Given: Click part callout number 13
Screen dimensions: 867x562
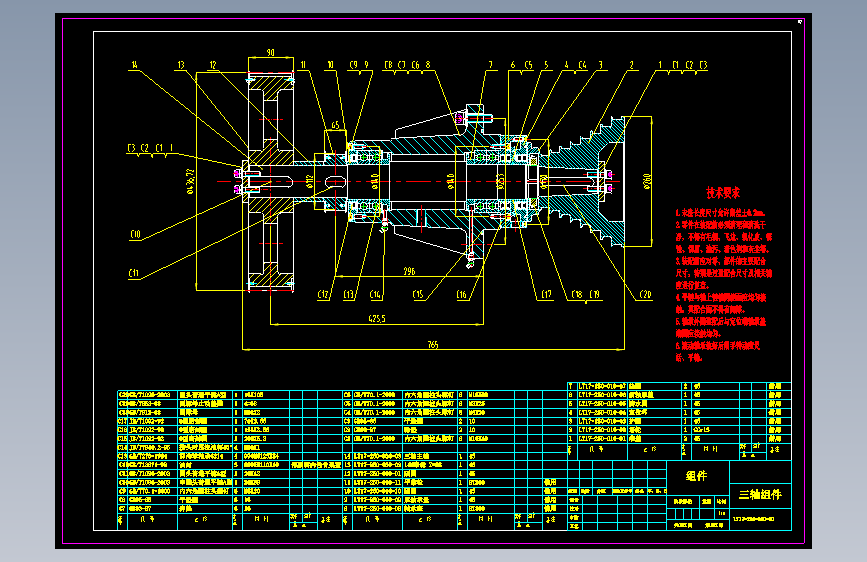Looking at the screenshot, I should (181, 65).
